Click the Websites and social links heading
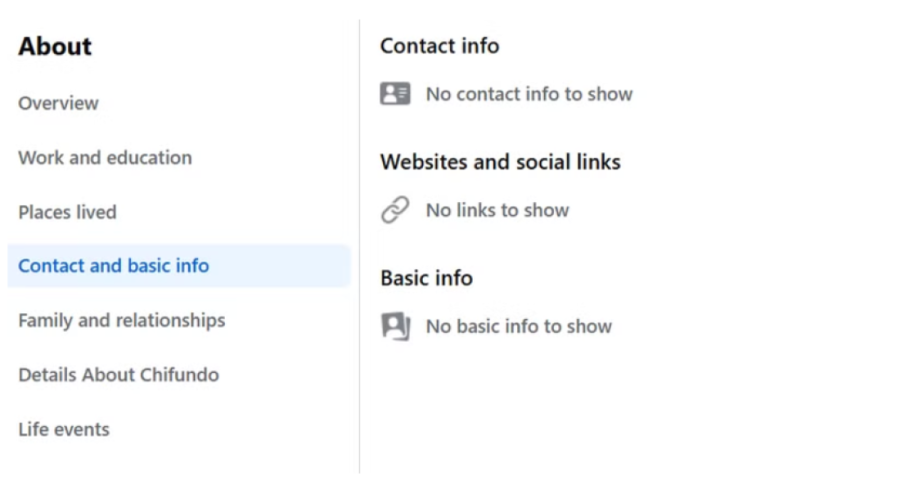Viewport: 900px width, 494px height. point(500,162)
